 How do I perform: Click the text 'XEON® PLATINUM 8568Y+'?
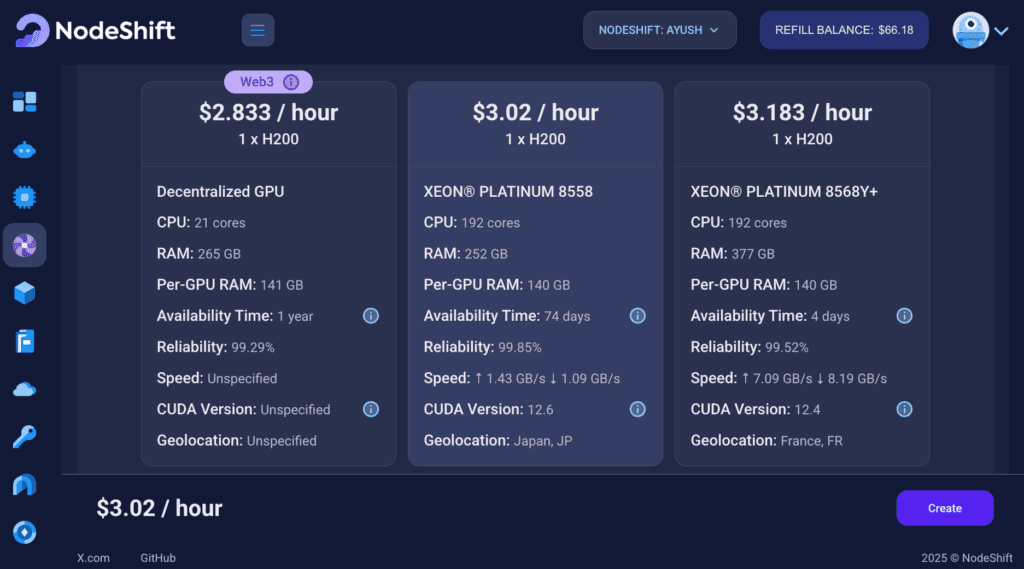click(784, 192)
